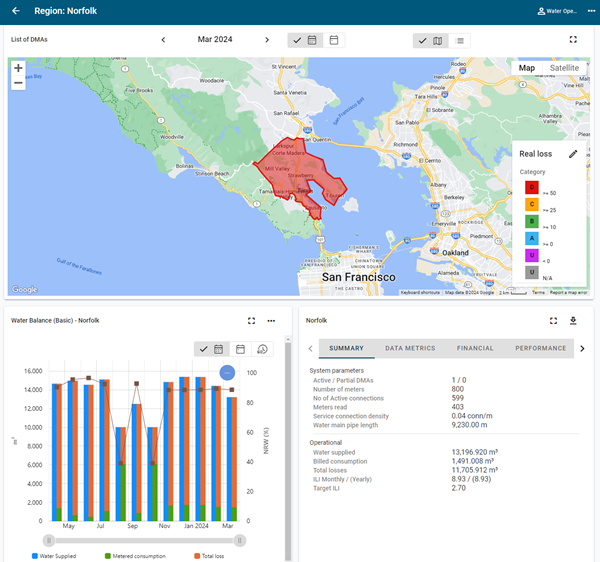Click Total losses value 11,705.912 m³
This screenshot has width=600, height=562.
point(474,470)
